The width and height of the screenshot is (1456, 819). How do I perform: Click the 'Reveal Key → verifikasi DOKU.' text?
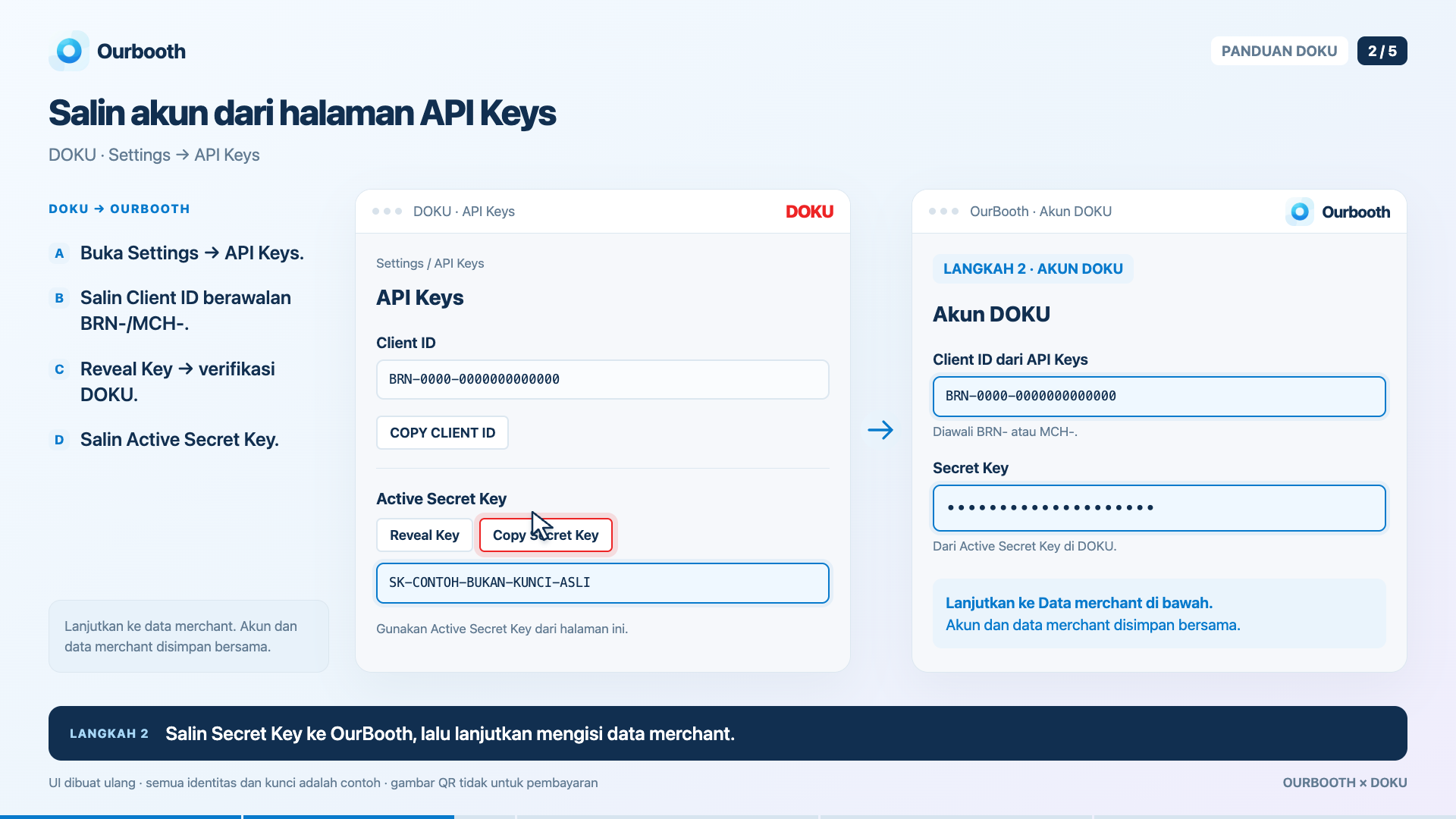(177, 382)
